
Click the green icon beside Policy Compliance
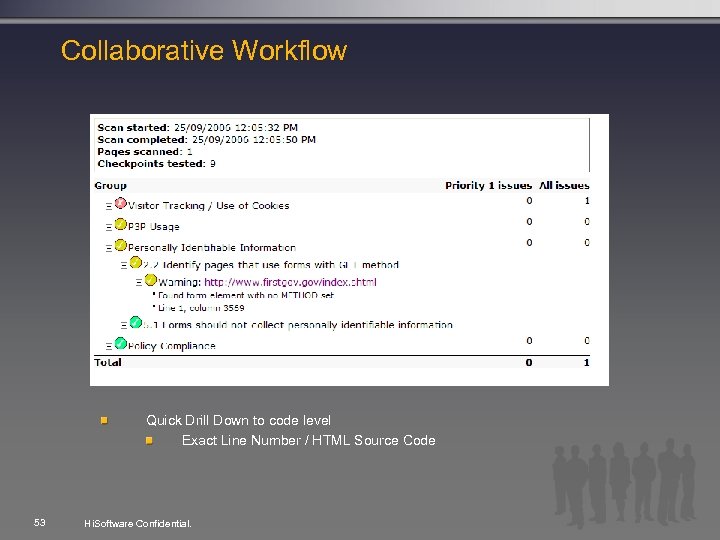click(120, 343)
